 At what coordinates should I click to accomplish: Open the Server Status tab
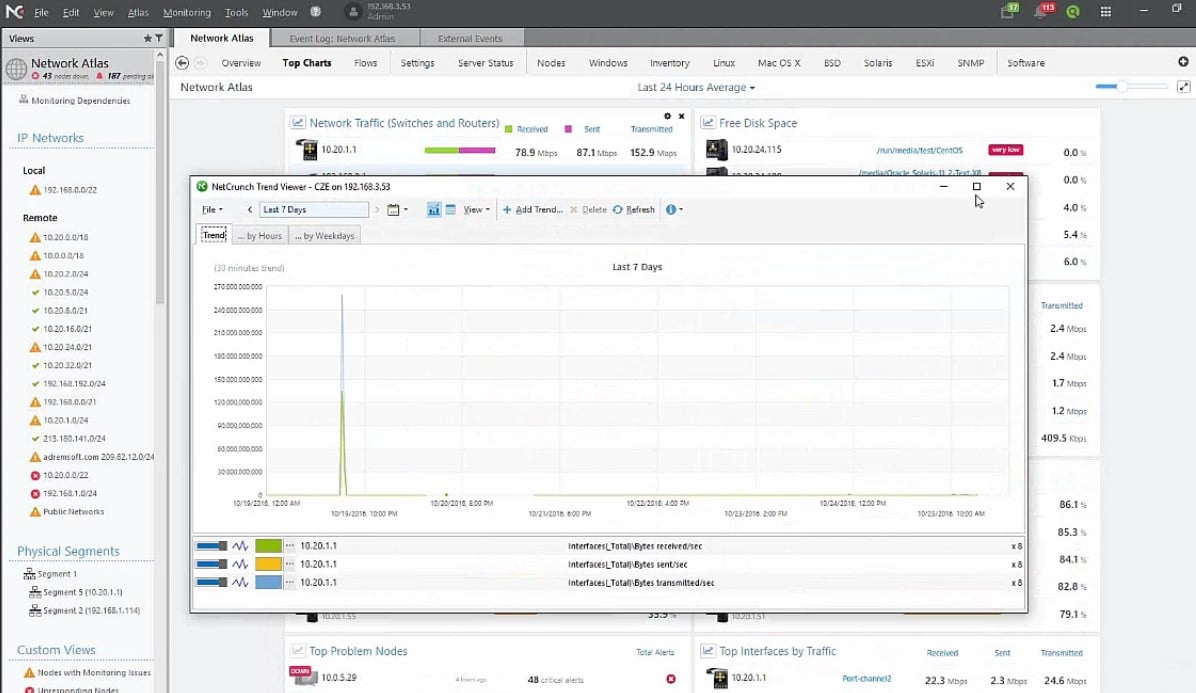pos(485,63)
